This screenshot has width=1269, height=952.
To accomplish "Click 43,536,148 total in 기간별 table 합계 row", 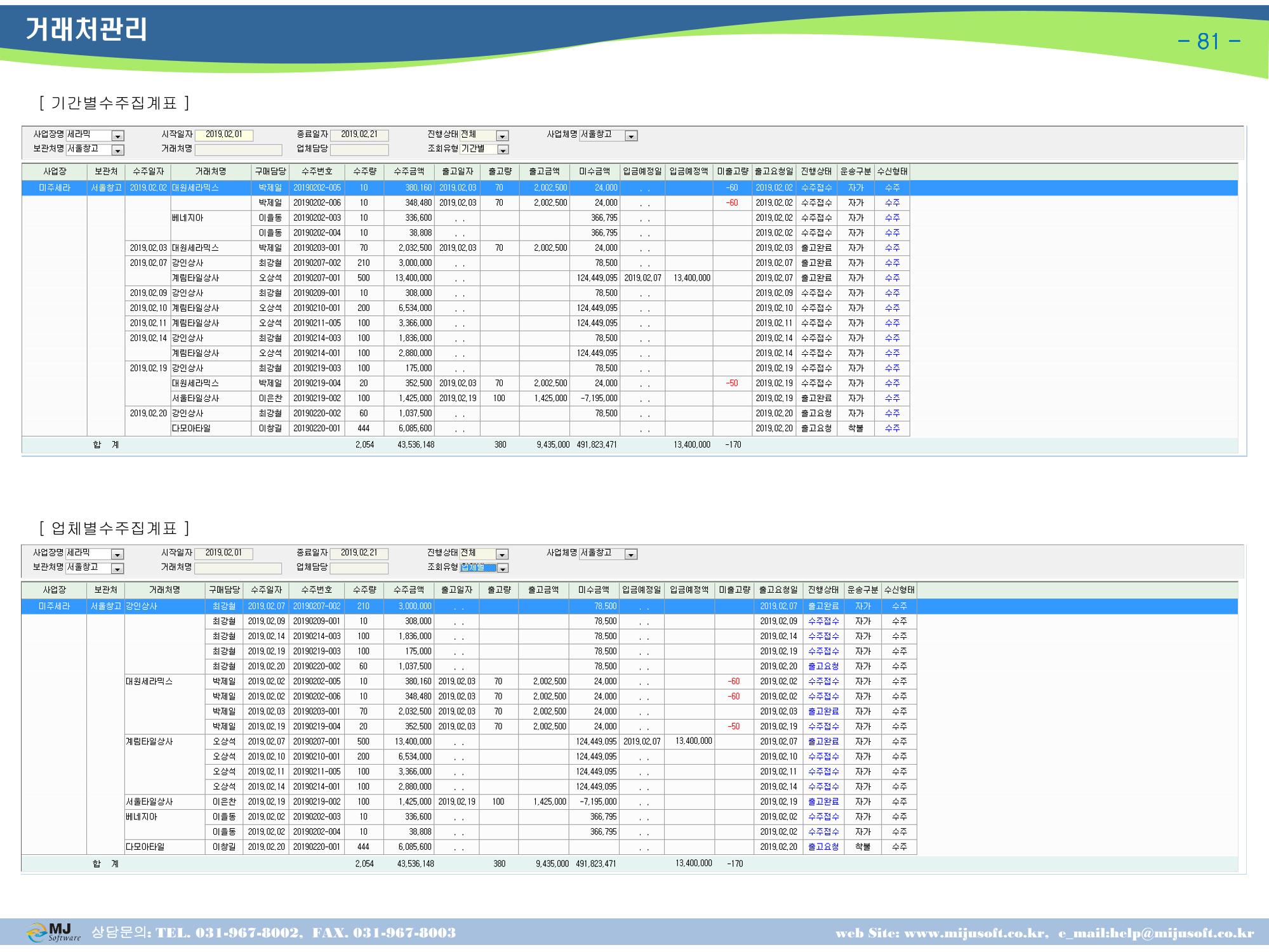I will [416, 446].
